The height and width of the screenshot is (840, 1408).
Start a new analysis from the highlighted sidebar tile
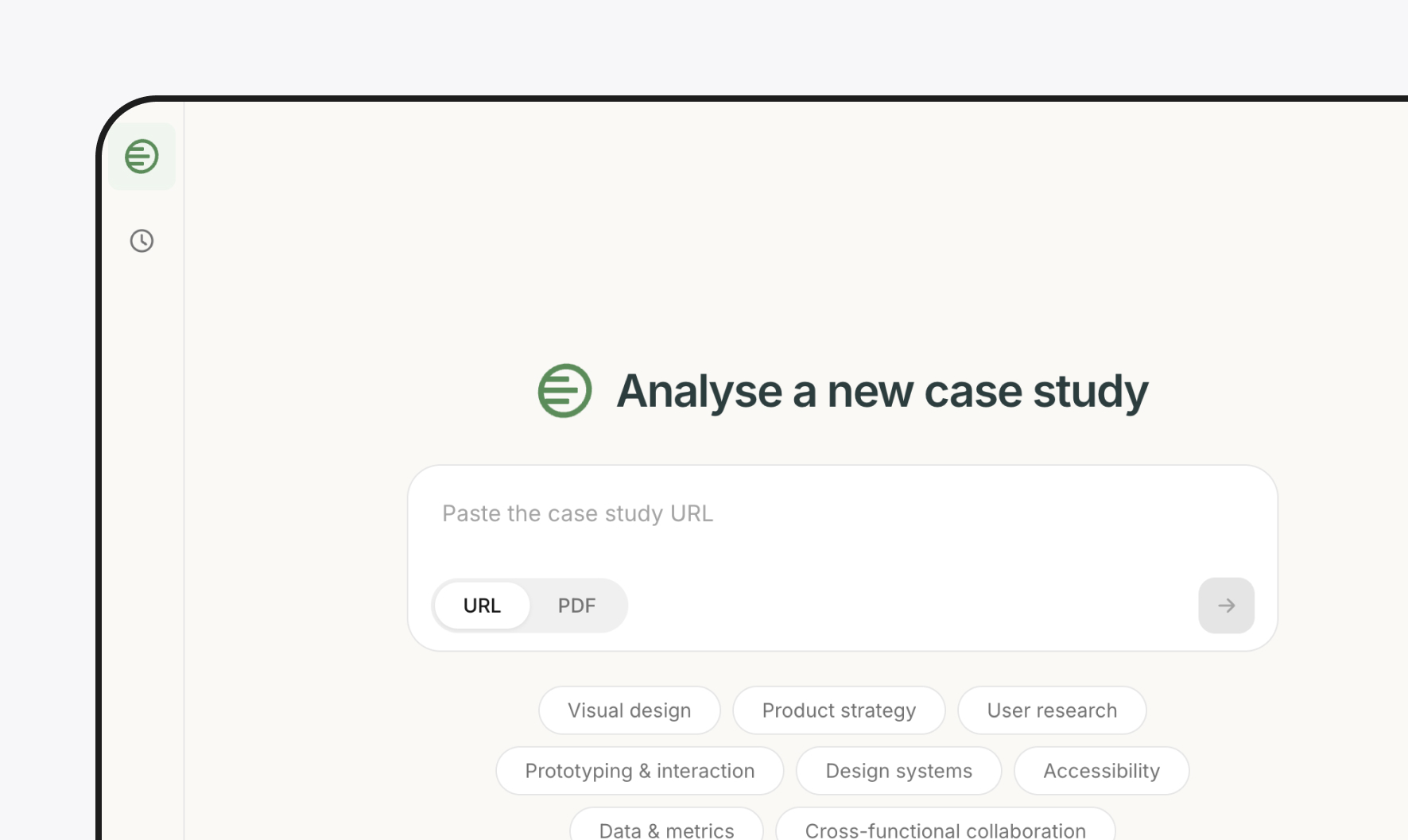pyautogui.click(x=142, y=156)
